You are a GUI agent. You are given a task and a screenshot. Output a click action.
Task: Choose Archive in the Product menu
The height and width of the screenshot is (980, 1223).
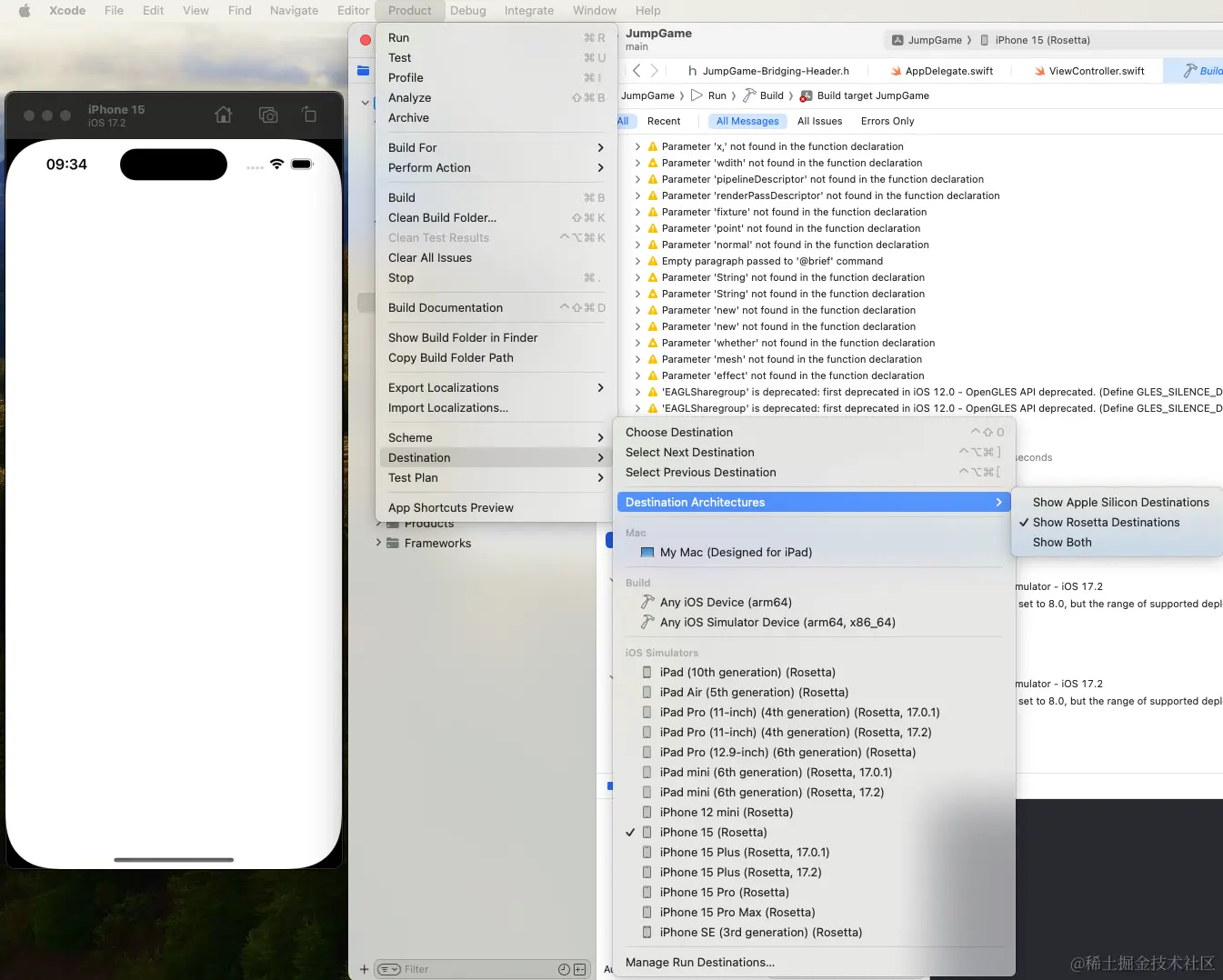coord(496,118)
